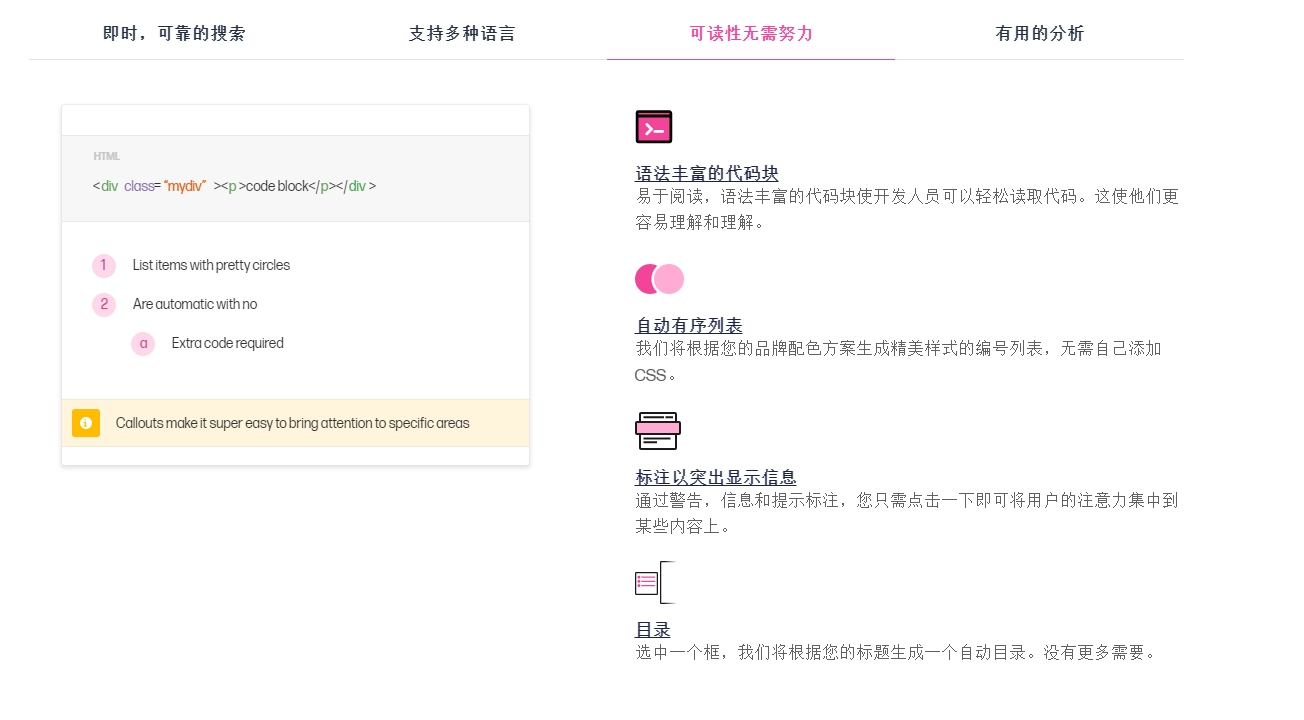Open the 语法丰富的代码块 heading link

(706, 174)
